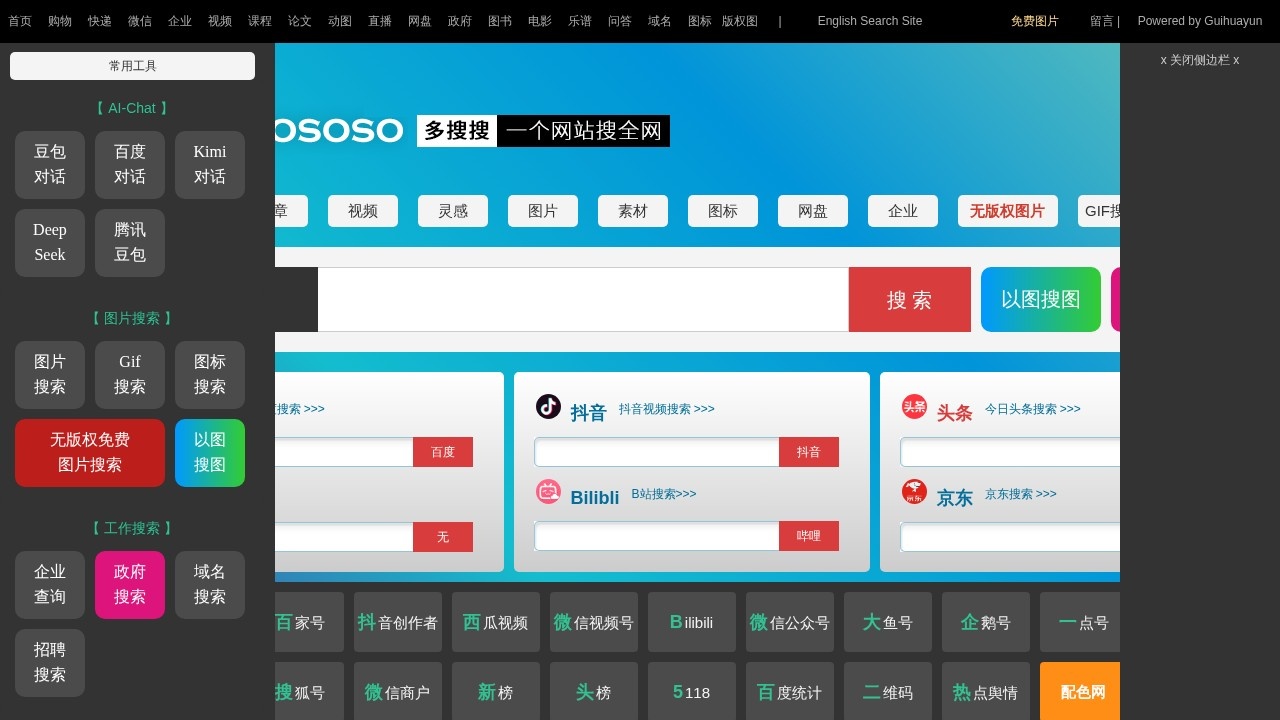Open the 百度统计 tile
The image size is (1280, 720).
pyautogui.click(x=790, y=691)
